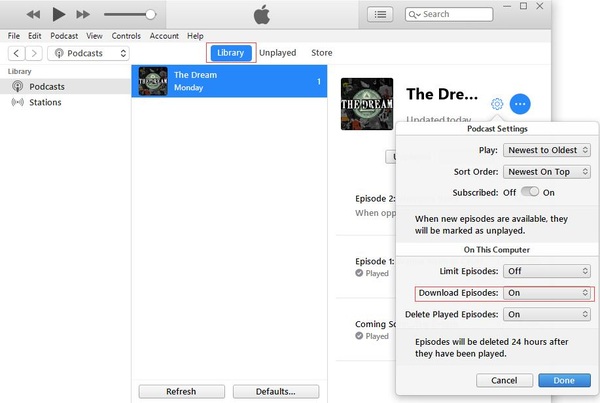
Task: Change the Play order dropdown
Action: 546,150
